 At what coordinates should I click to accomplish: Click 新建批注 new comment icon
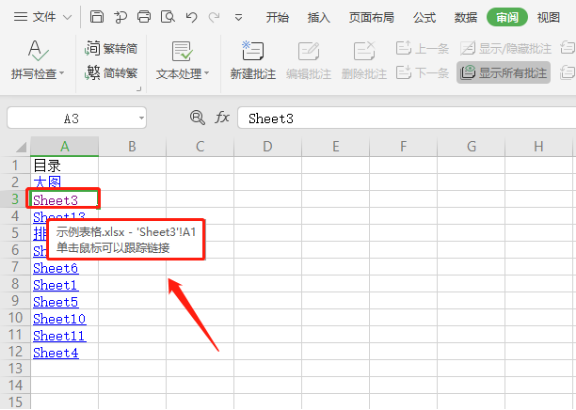253,51
